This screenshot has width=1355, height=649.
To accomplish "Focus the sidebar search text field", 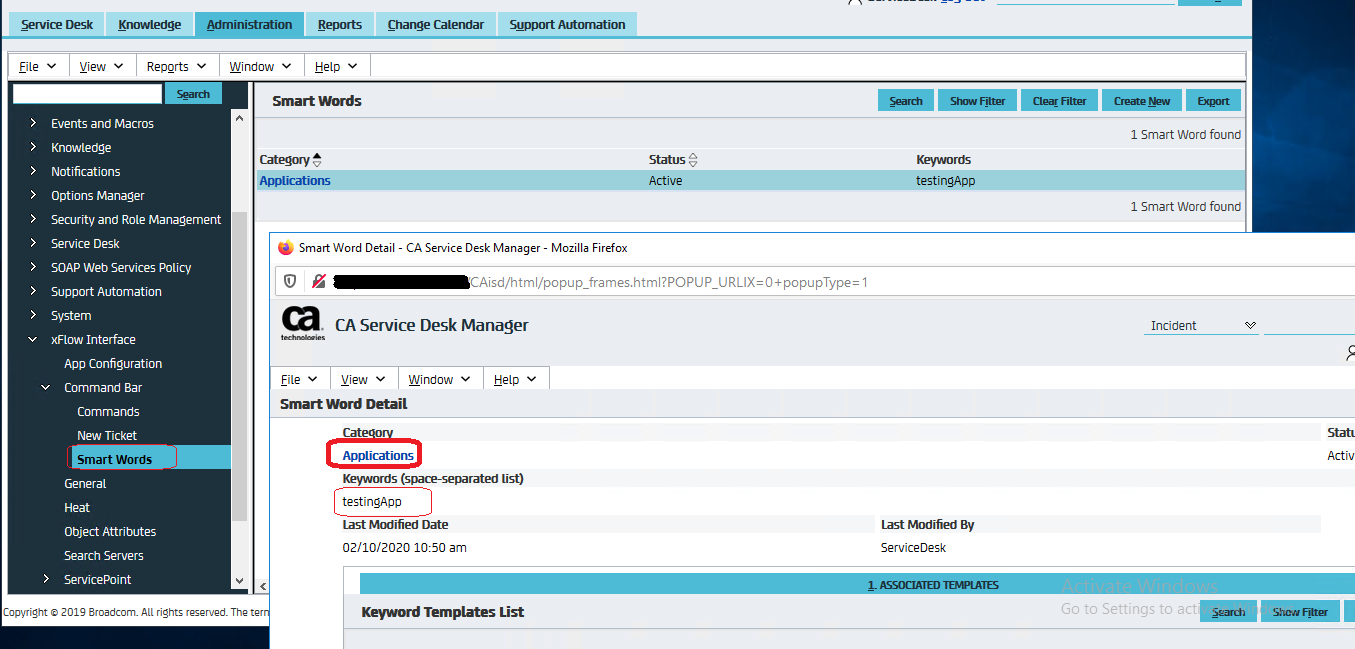I will [87, 94].
